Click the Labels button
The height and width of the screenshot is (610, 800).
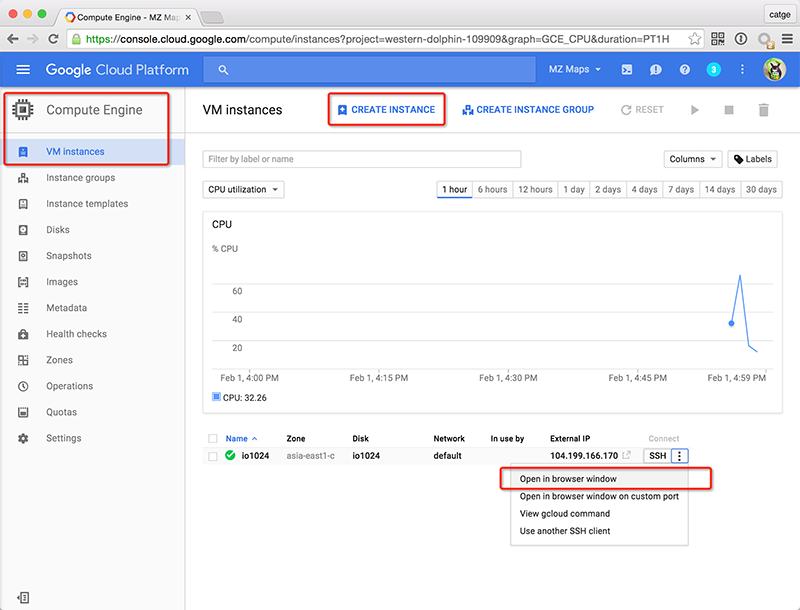753,159
